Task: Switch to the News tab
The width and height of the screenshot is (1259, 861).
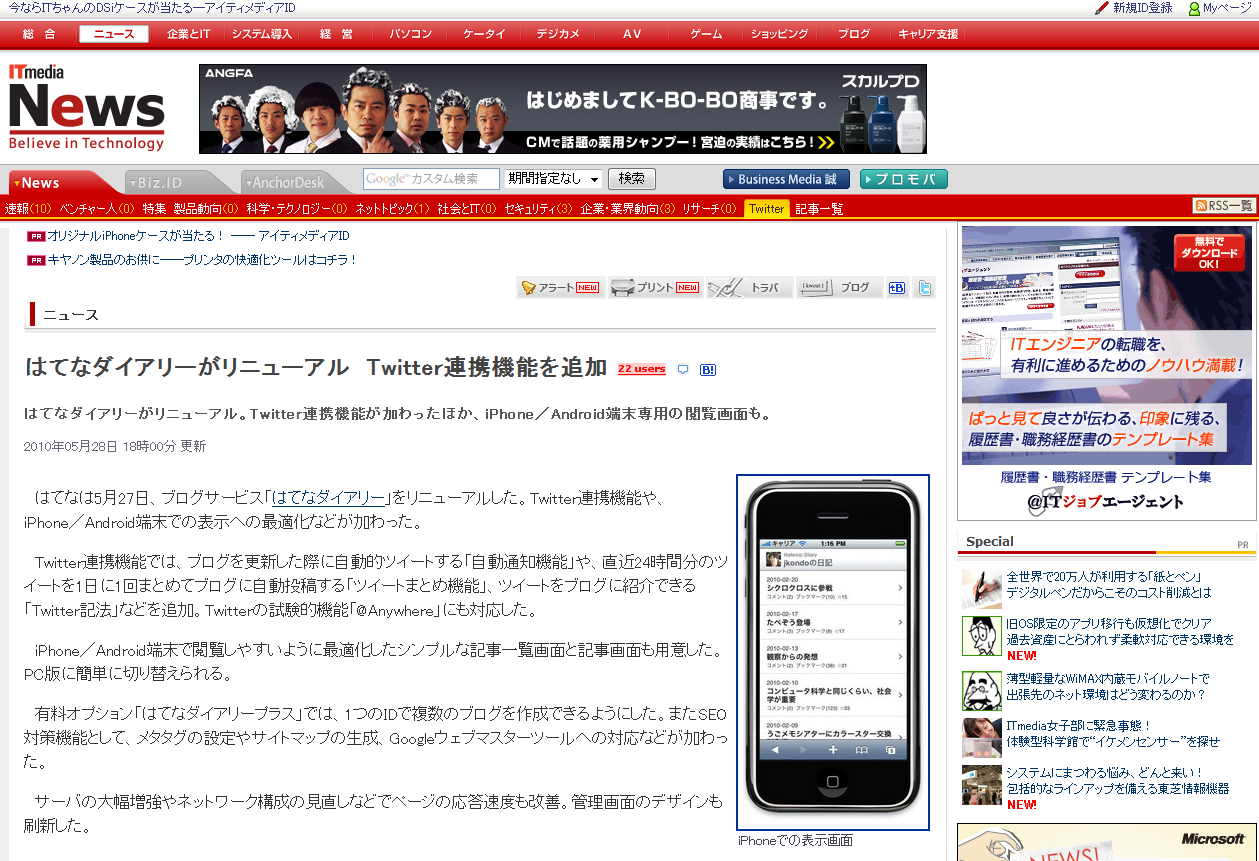Action: coord(60,182)
